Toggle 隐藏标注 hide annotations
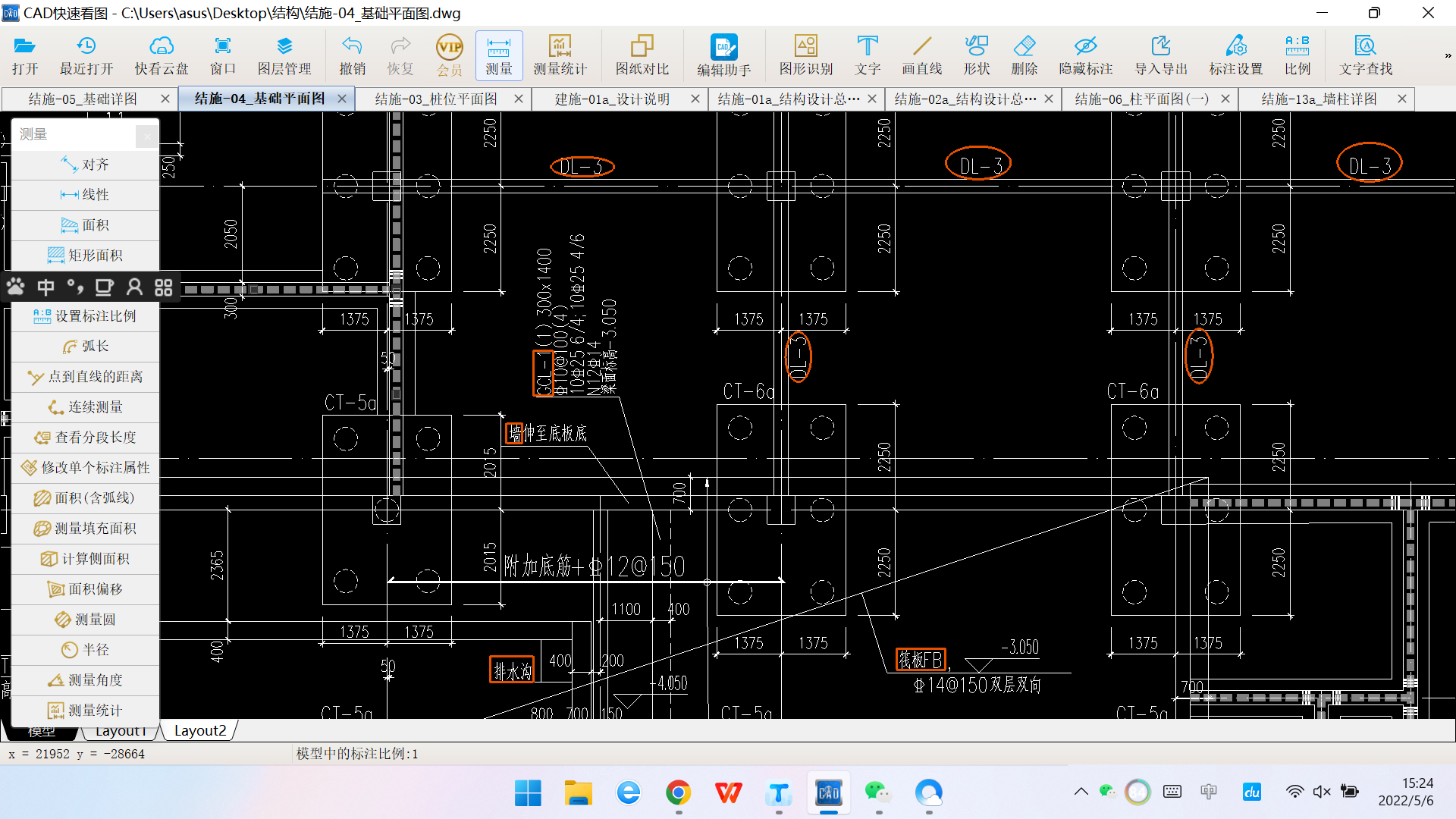Screen dimensions: 1456x819 pyautogui.click(x=1086, y=56)
